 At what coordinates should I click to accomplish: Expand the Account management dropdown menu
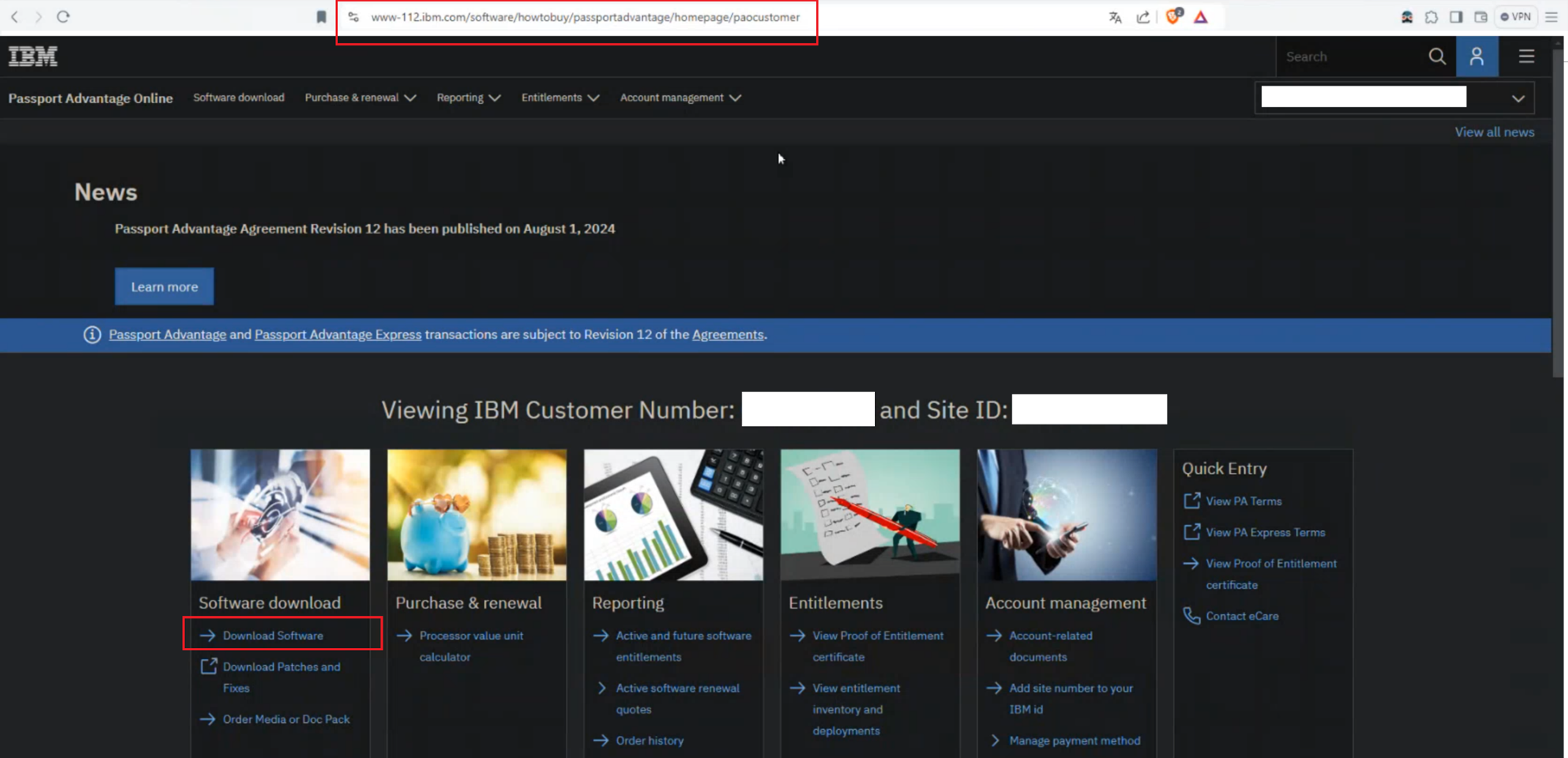coord(681,97)
